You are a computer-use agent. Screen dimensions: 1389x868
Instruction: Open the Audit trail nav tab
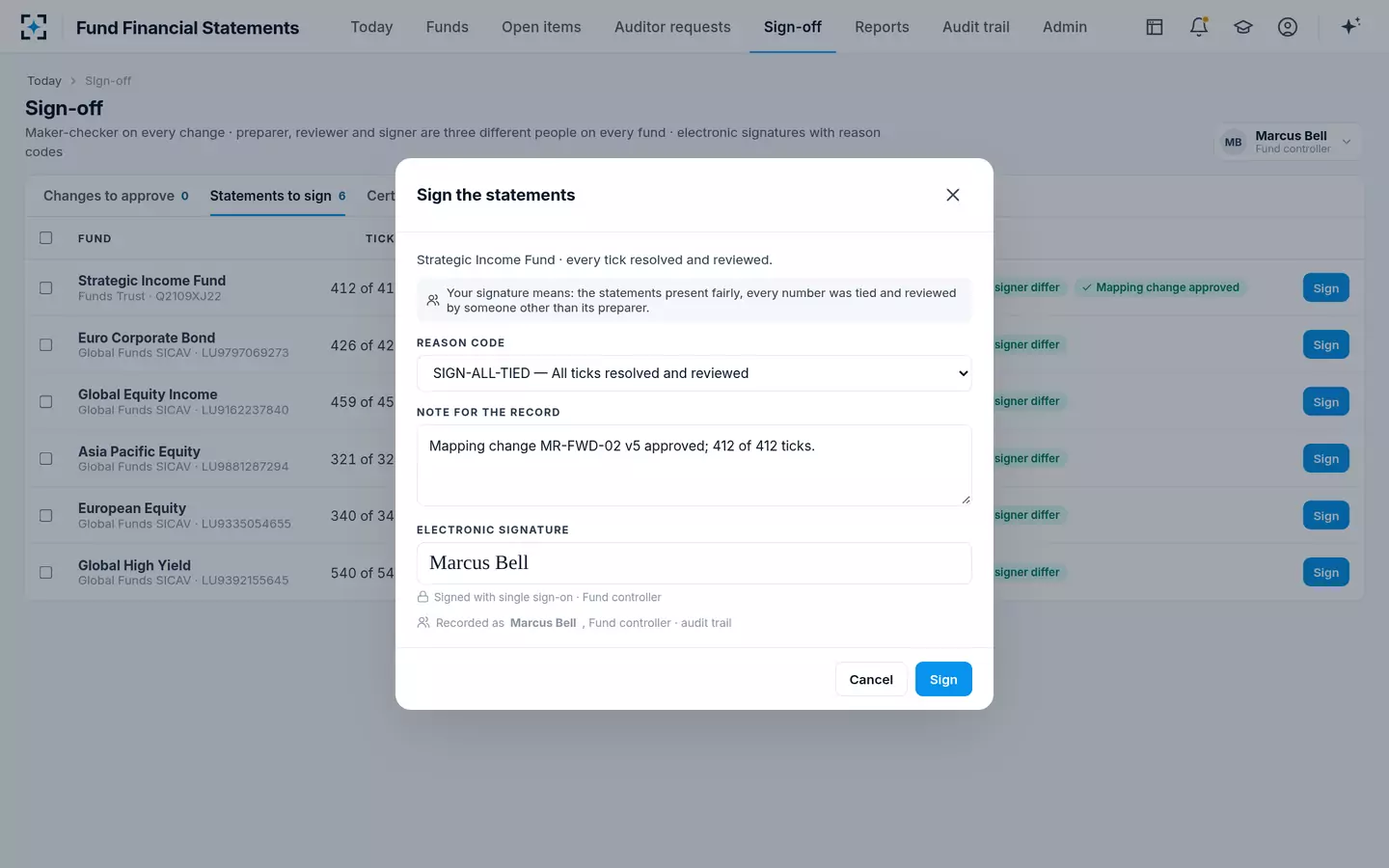coord(976,27)
